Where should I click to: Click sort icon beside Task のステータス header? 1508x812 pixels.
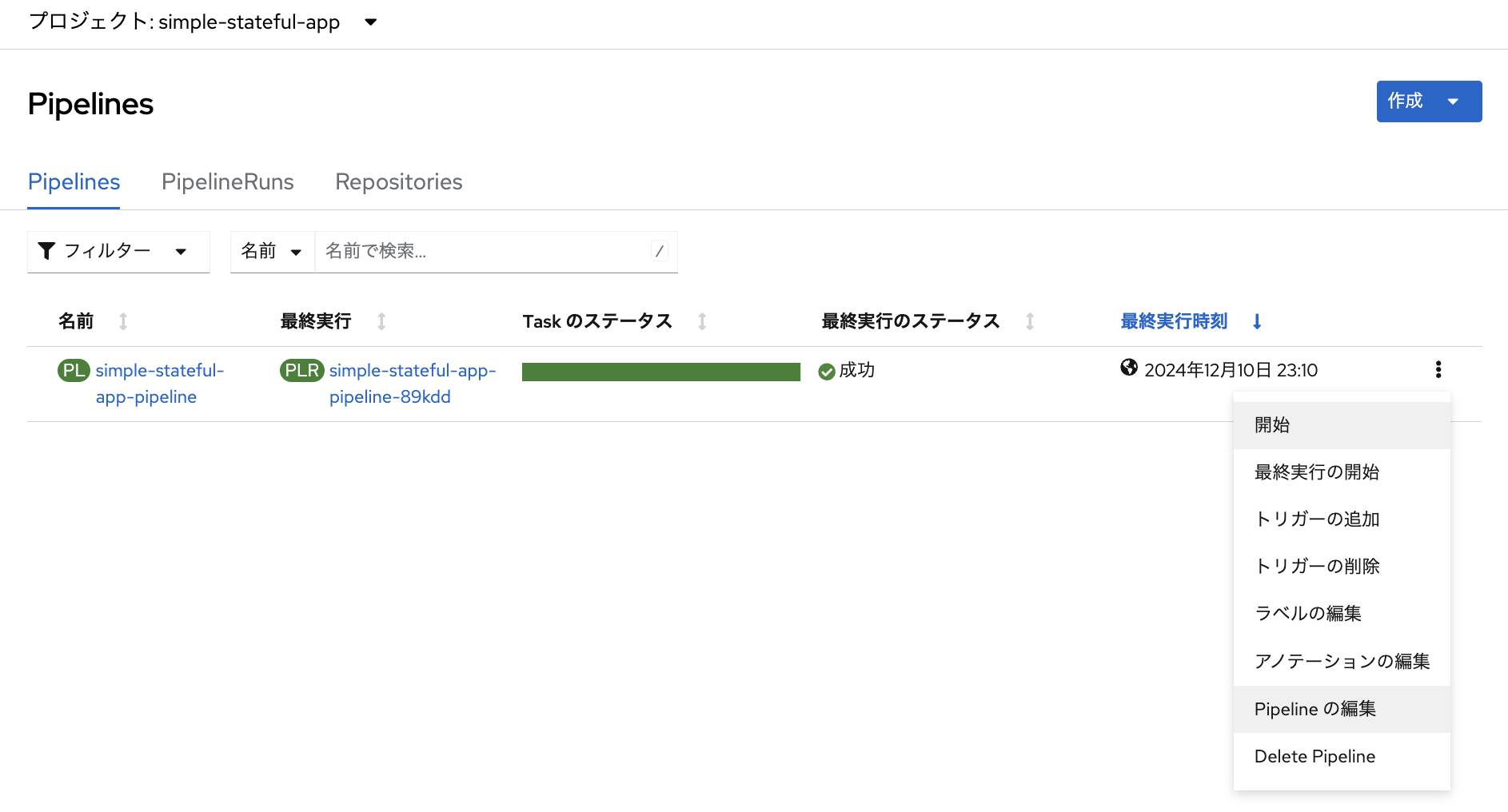702,321
